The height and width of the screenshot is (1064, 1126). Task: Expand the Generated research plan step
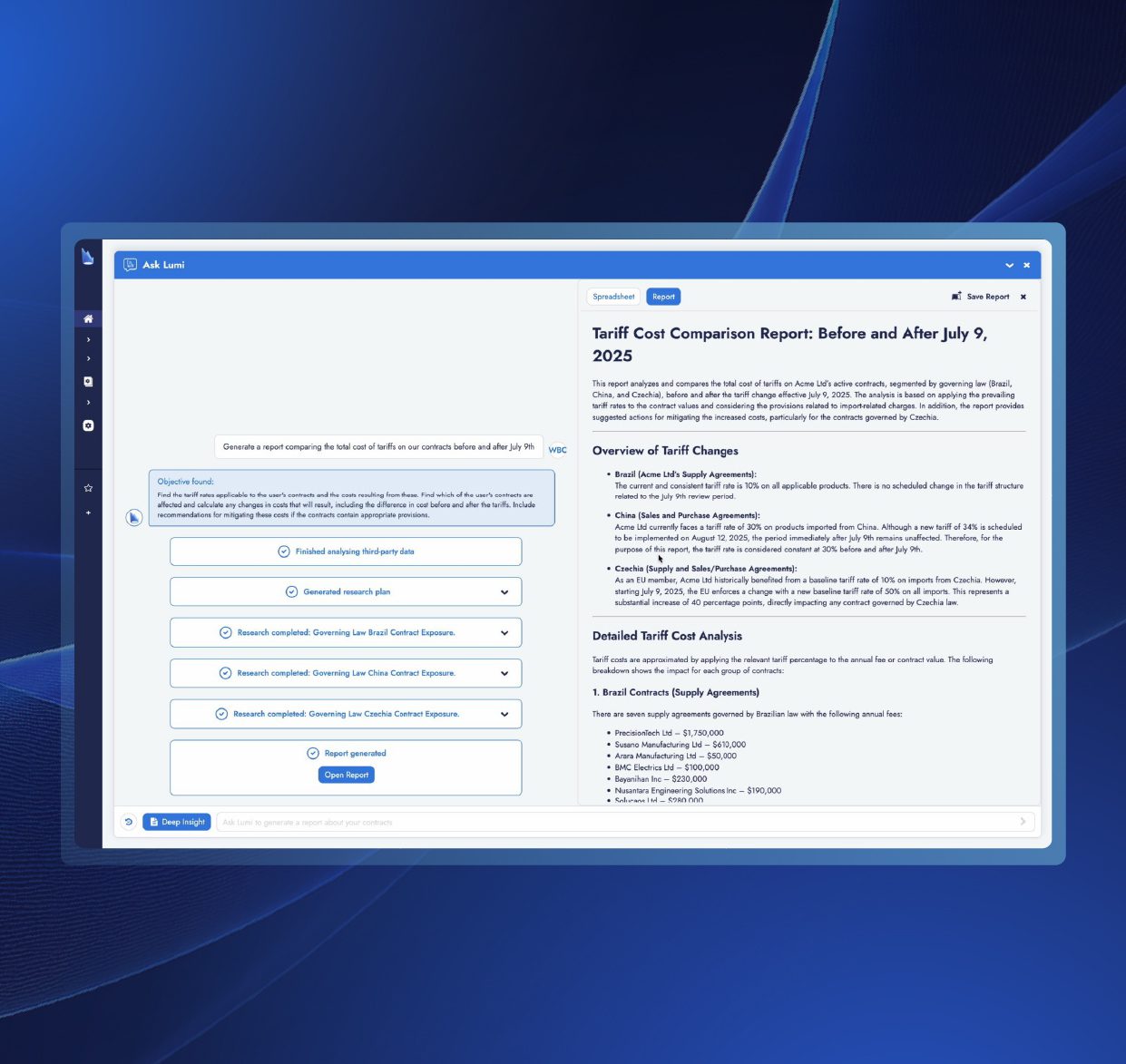click(504, 592)
